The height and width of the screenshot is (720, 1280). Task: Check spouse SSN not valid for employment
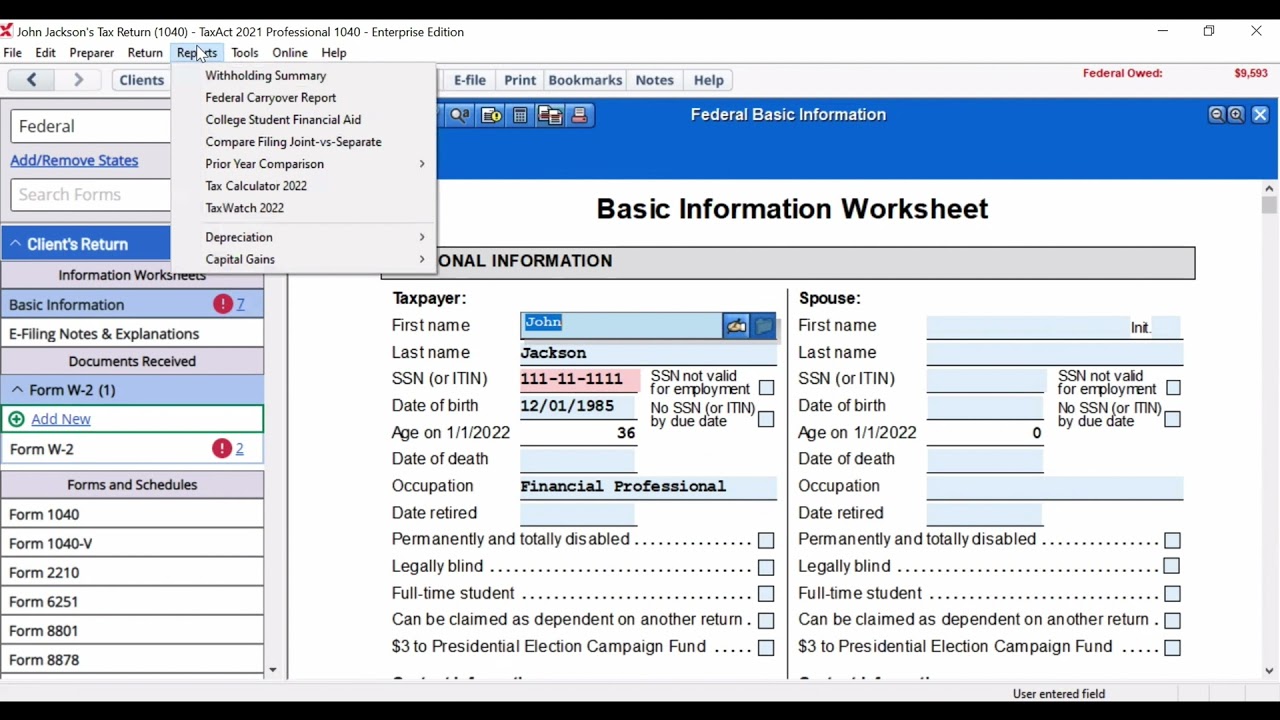pyautogui.click(x=1173, y=387)
